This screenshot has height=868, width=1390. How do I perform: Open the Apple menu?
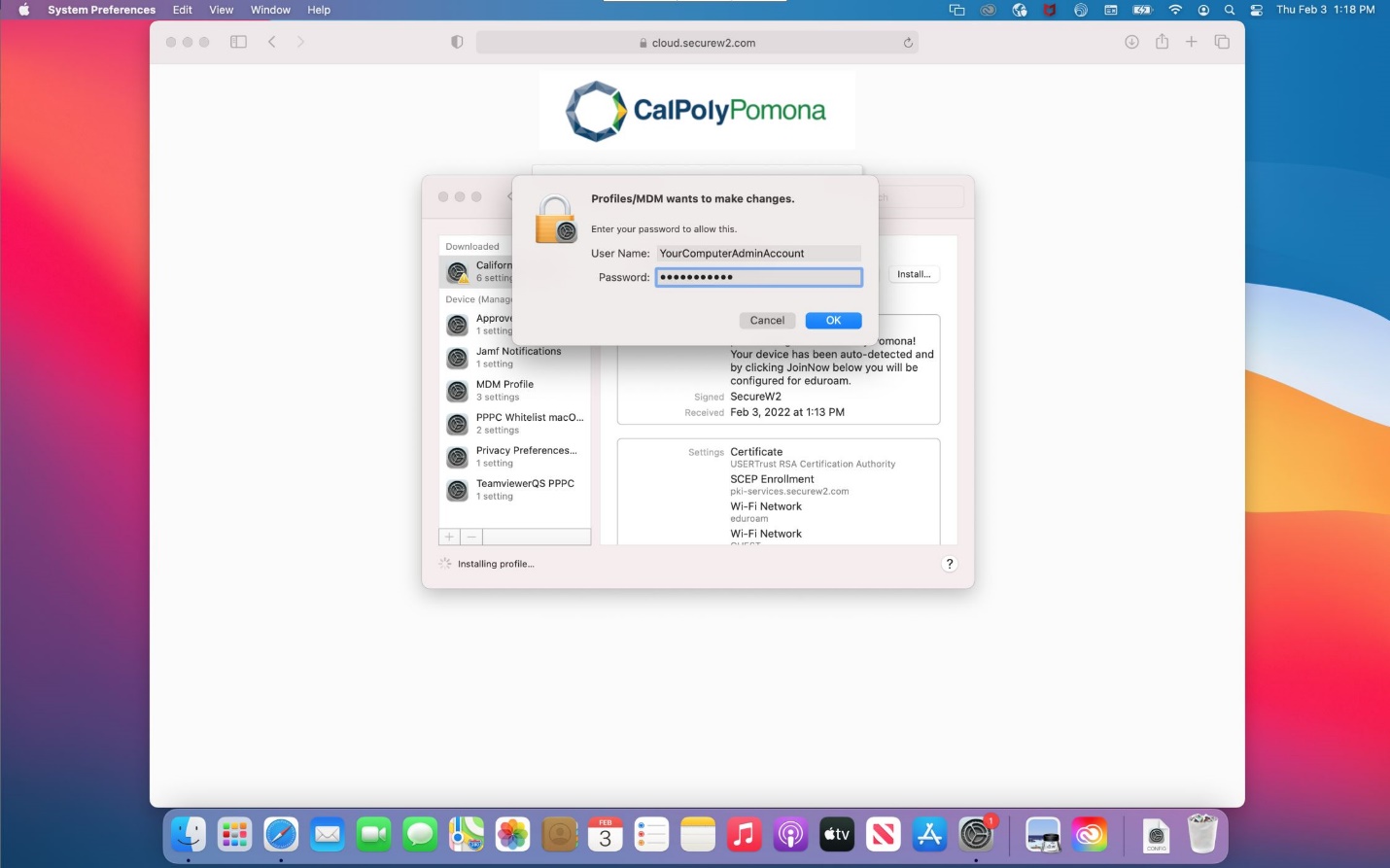pyautogui.click(x=24, y=10)
